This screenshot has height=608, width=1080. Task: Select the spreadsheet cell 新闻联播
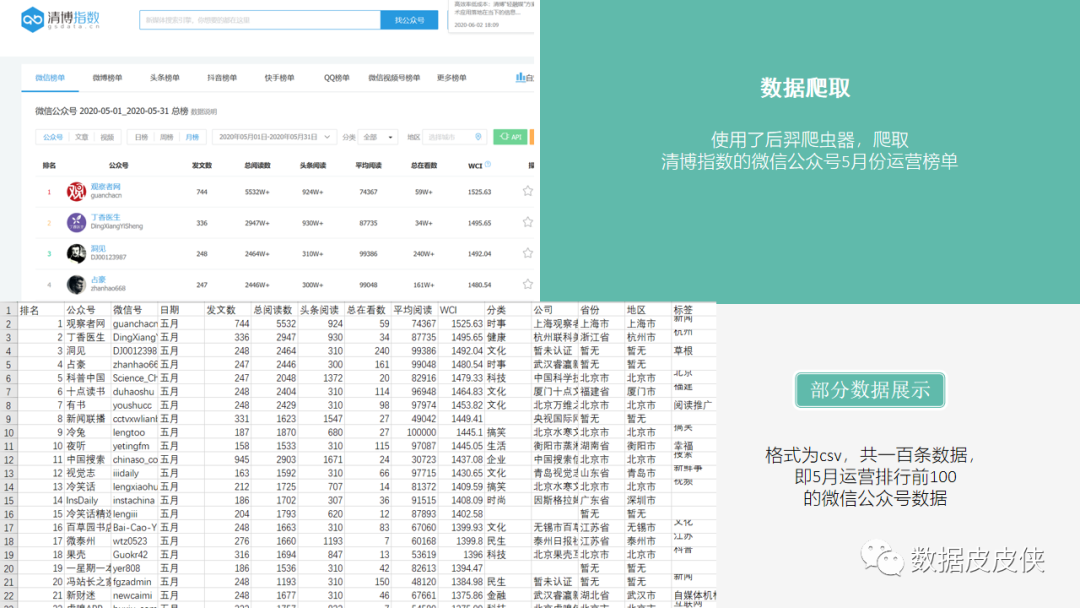tap(87, 419)
